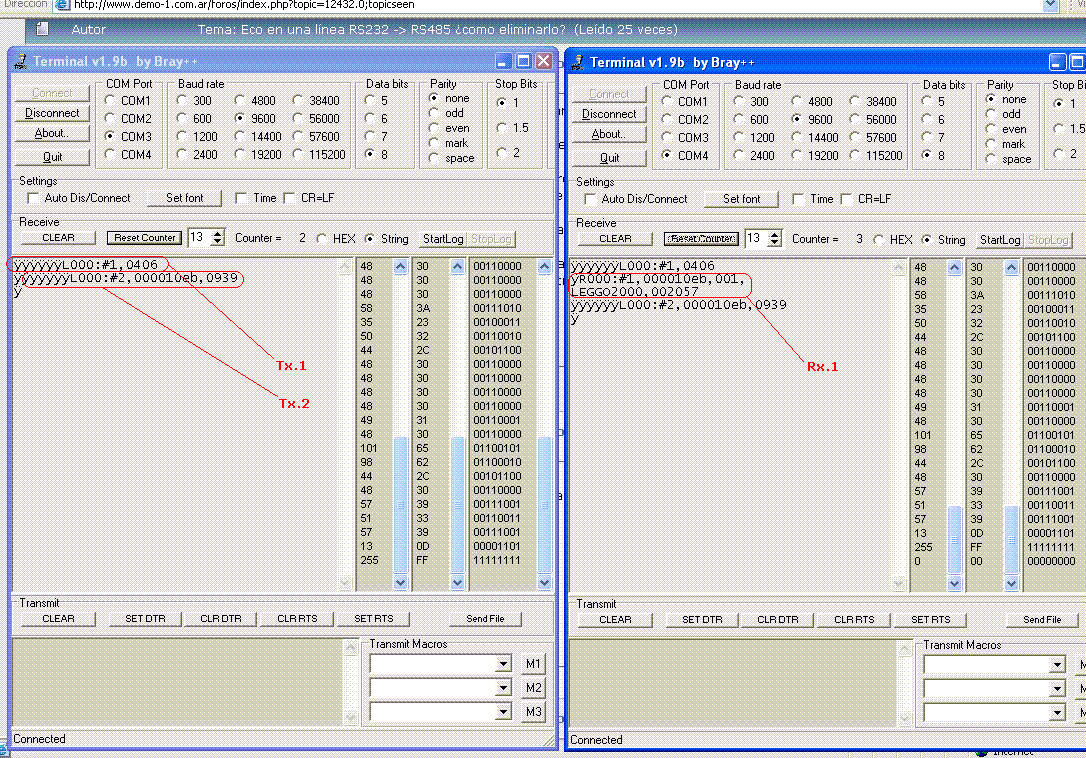Click binary column scroll-down arrow, left window

tap(544, 583)
